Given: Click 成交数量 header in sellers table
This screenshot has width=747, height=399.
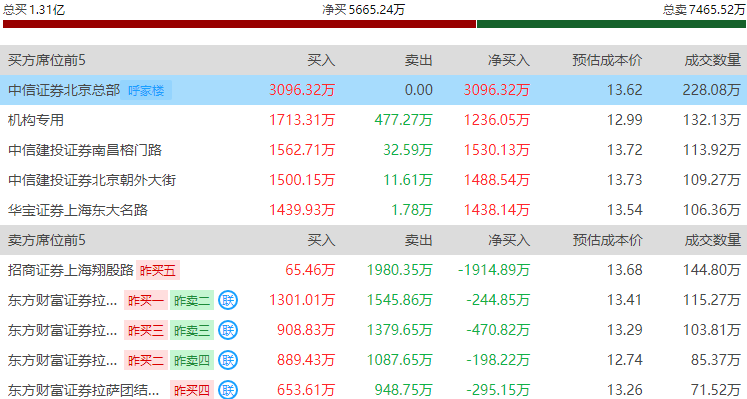Looking at the screenshot, I should (713, 240).
